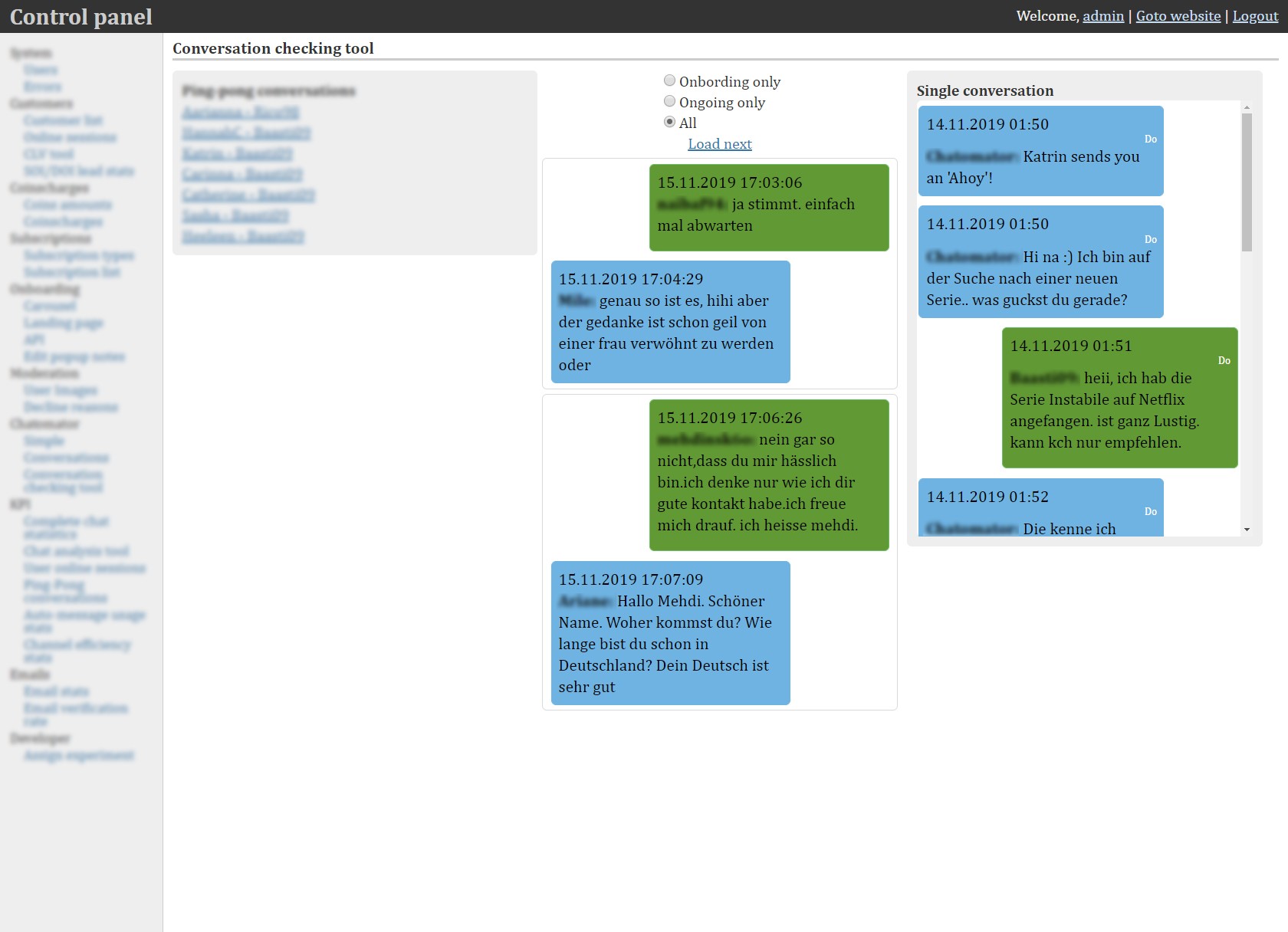Click the scroll-down arrow in Single conversation
The width and height of the screenshot is (1288, 932).
tap(1247, 530)
